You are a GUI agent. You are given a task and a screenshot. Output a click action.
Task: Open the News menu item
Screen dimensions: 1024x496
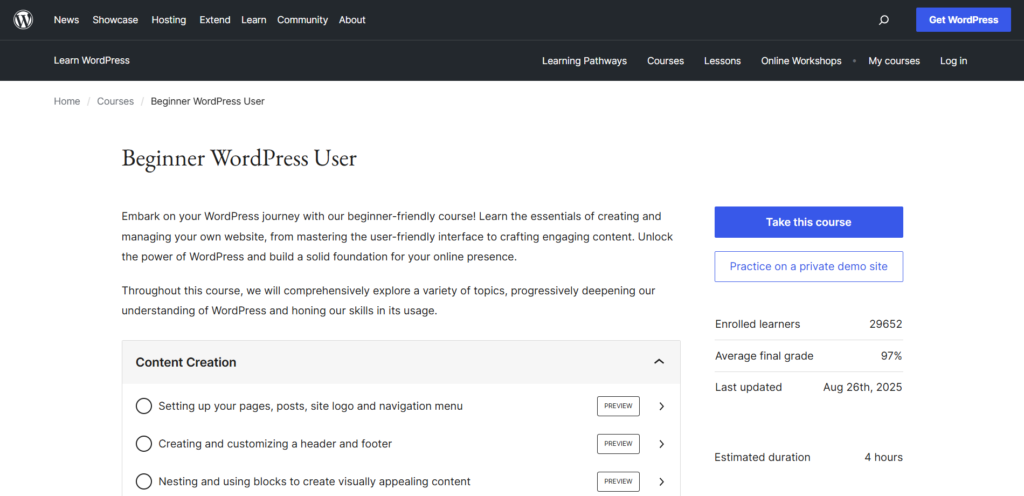pos(67,20)
